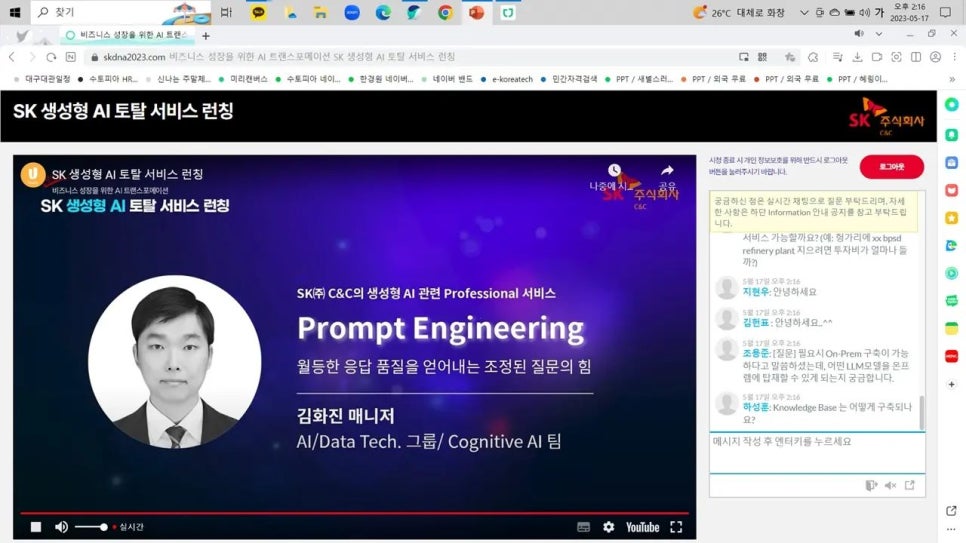Click the share (공유) arrow on the video
The width and height of the screenshot is (966, 543).
[667, 170]
